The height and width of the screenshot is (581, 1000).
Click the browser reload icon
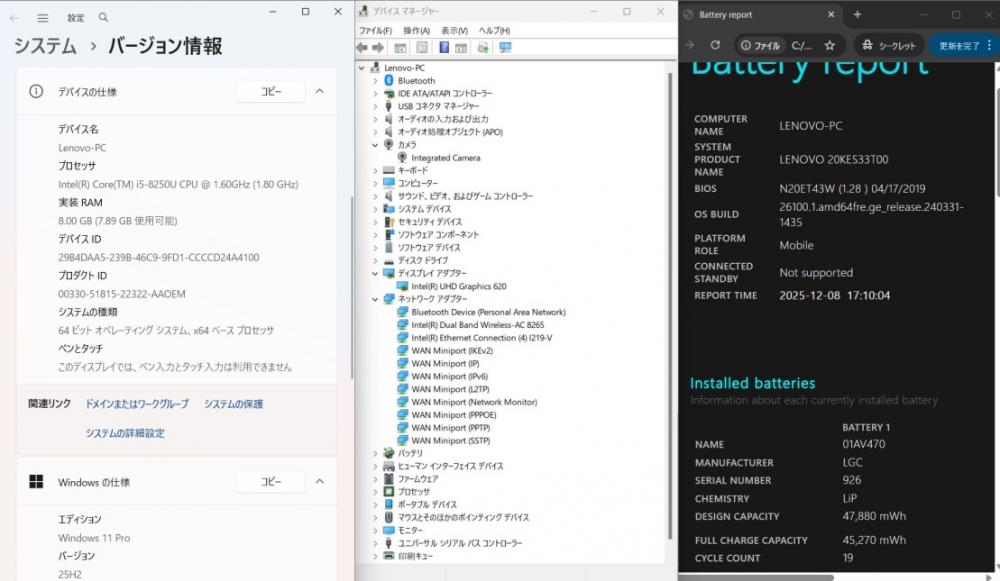716,45
